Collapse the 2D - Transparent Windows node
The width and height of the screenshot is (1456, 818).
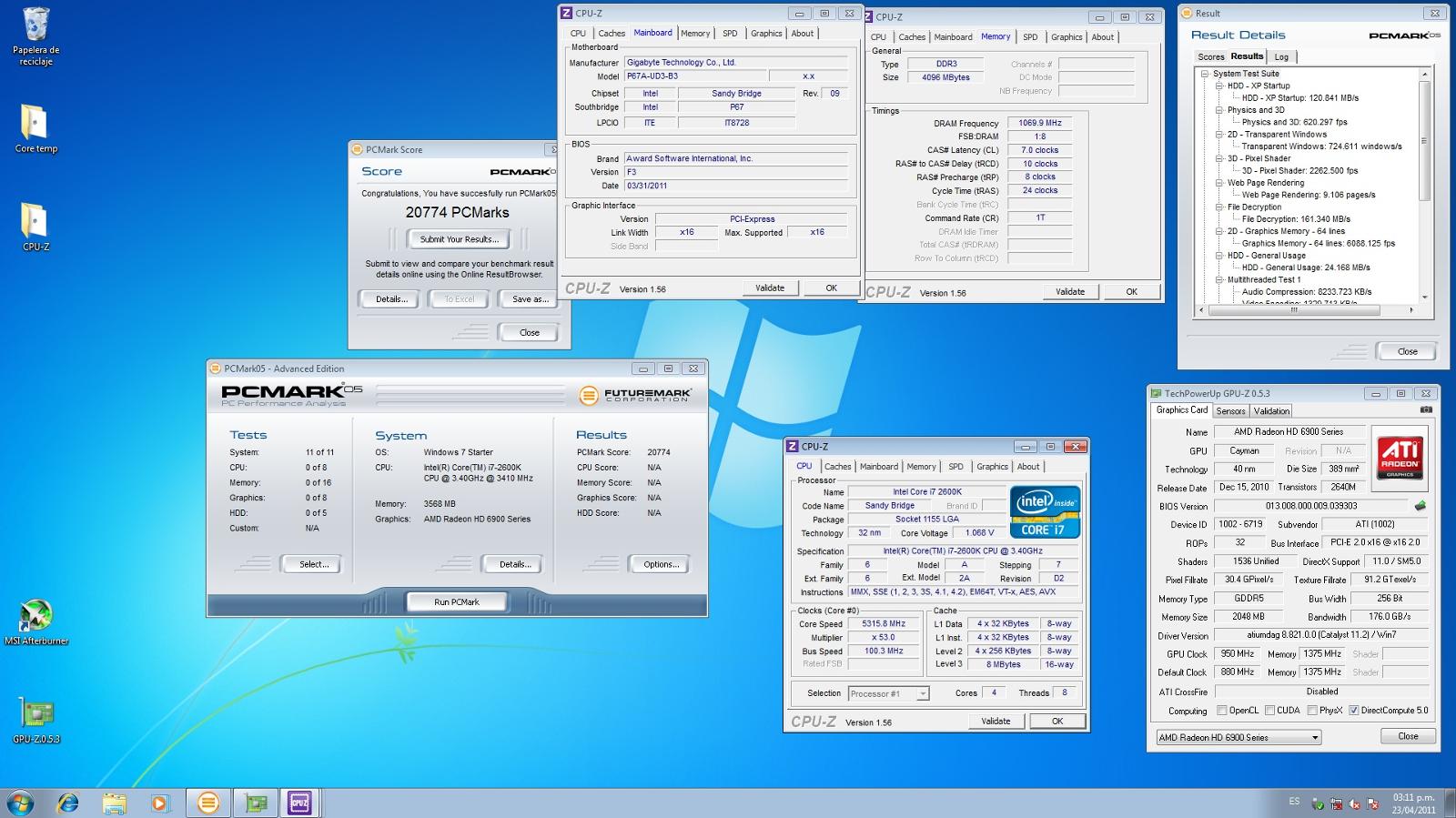pos(1219,135)
